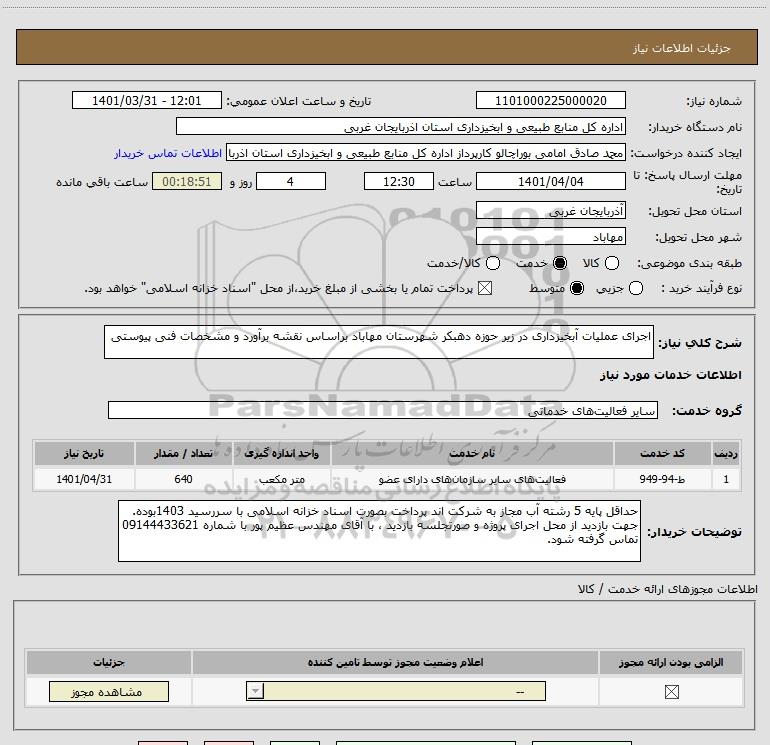Click service name cell in row 1

(472, 479)
